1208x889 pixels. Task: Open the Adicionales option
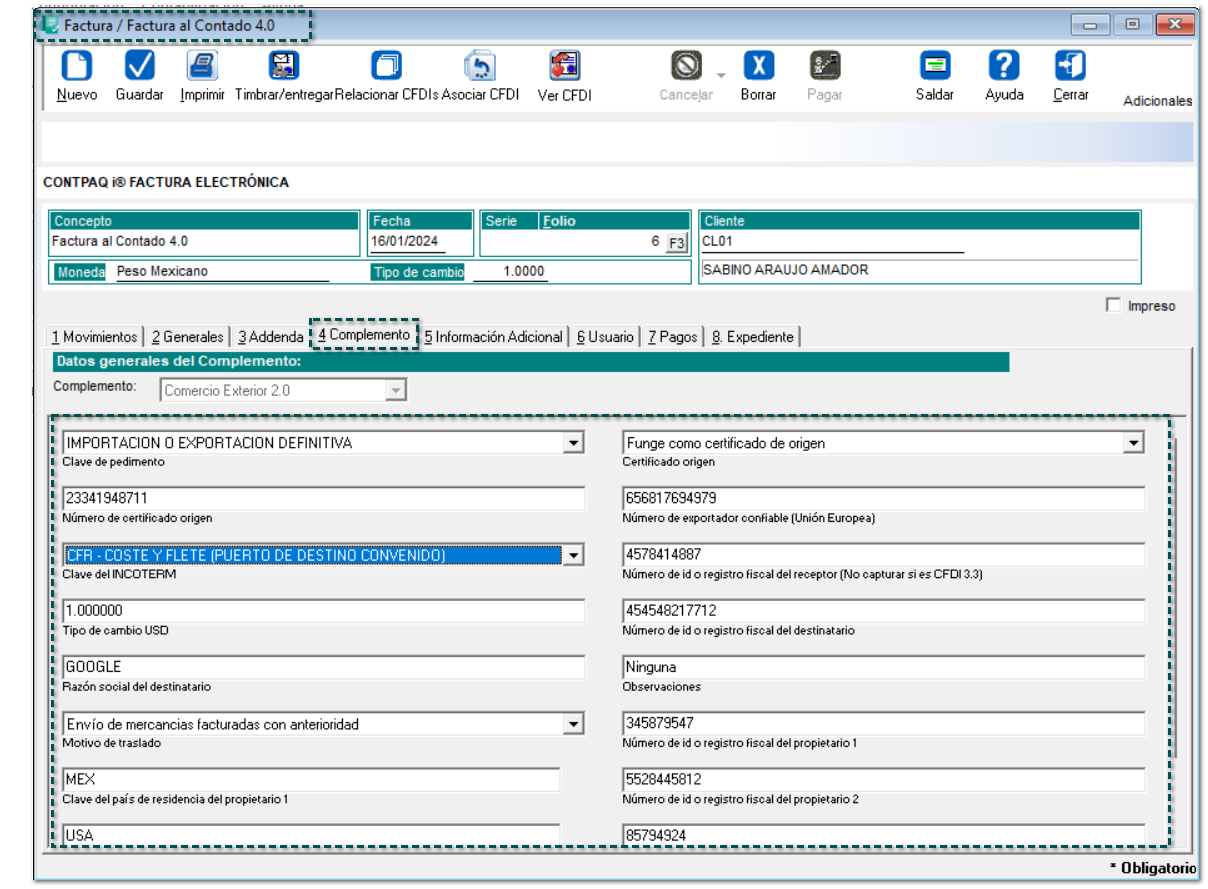point(1156,99)
